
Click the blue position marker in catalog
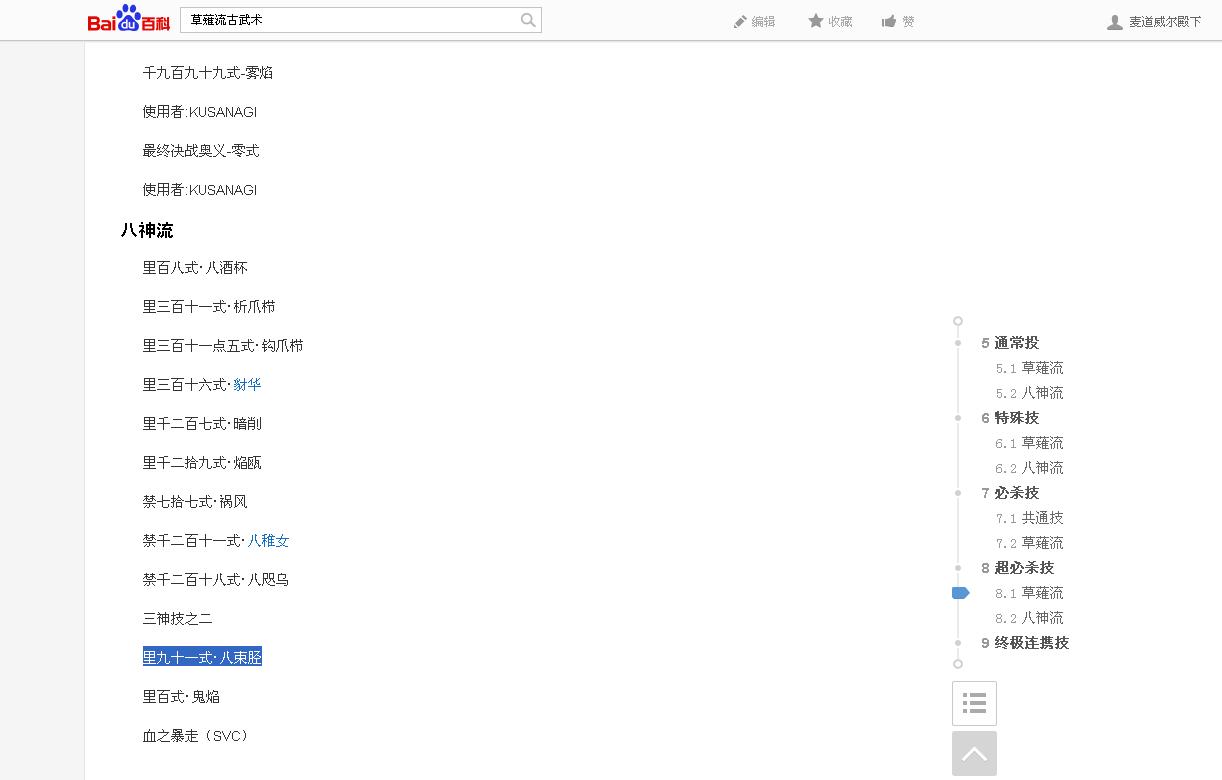[961, 593]
